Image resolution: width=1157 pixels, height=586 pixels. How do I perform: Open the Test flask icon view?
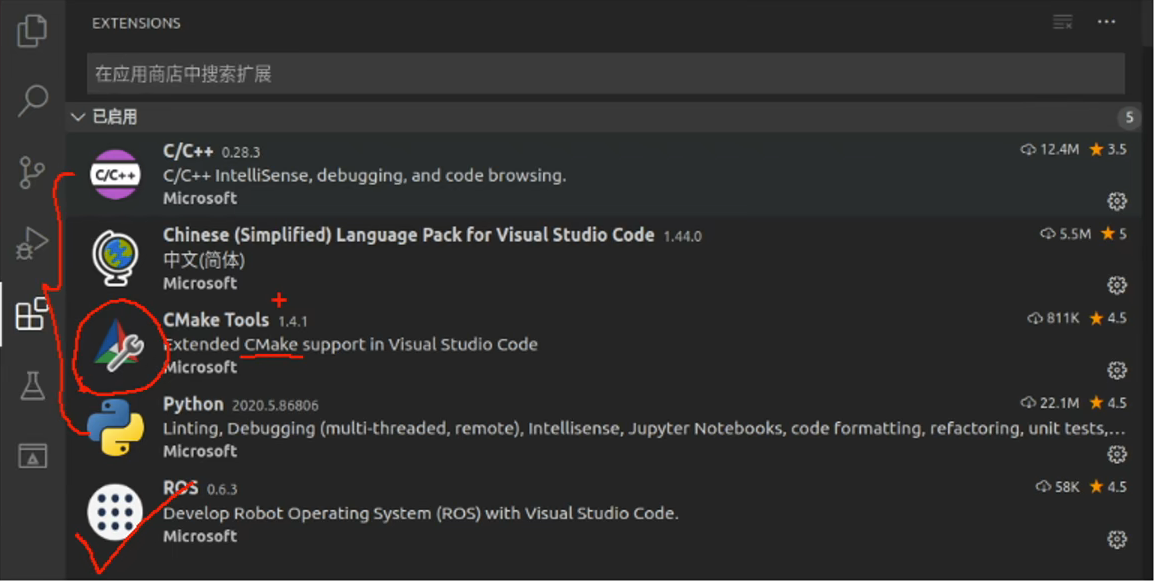click(32, 385)
